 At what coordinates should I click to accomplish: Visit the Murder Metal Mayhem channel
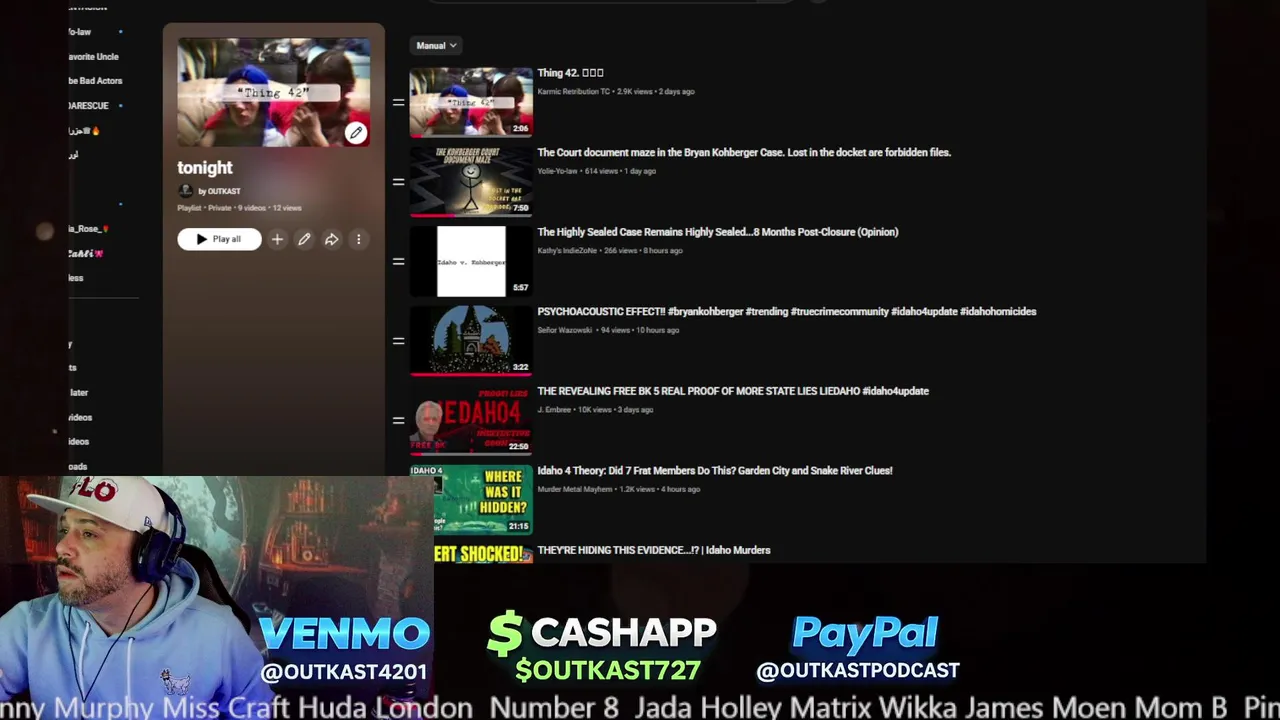click(576, 489)
